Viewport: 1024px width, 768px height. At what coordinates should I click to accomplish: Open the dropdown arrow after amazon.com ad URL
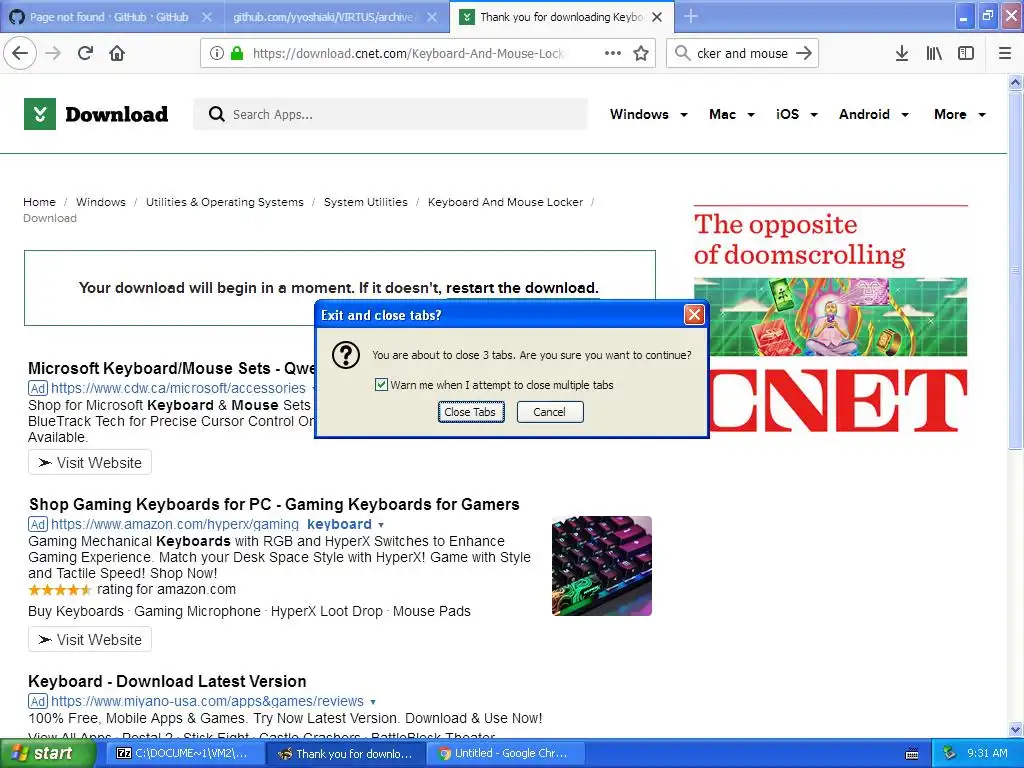coord(381,525)
